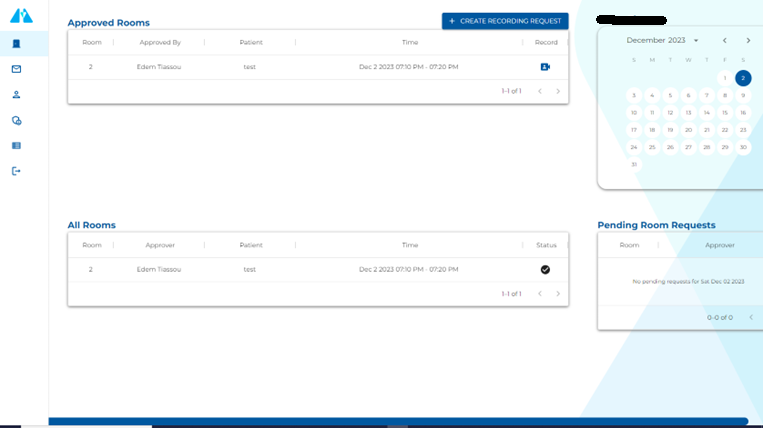Open messages via the envelope sidebar icon
Screen dimensions: 763x428
click(16, 69)
